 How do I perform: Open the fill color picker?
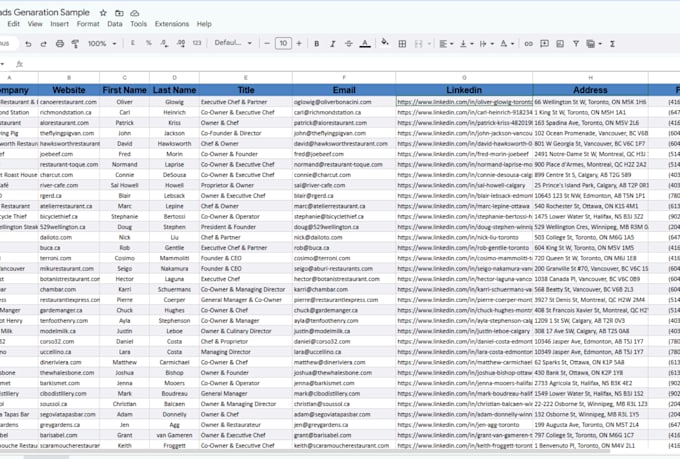click(385, 43)
